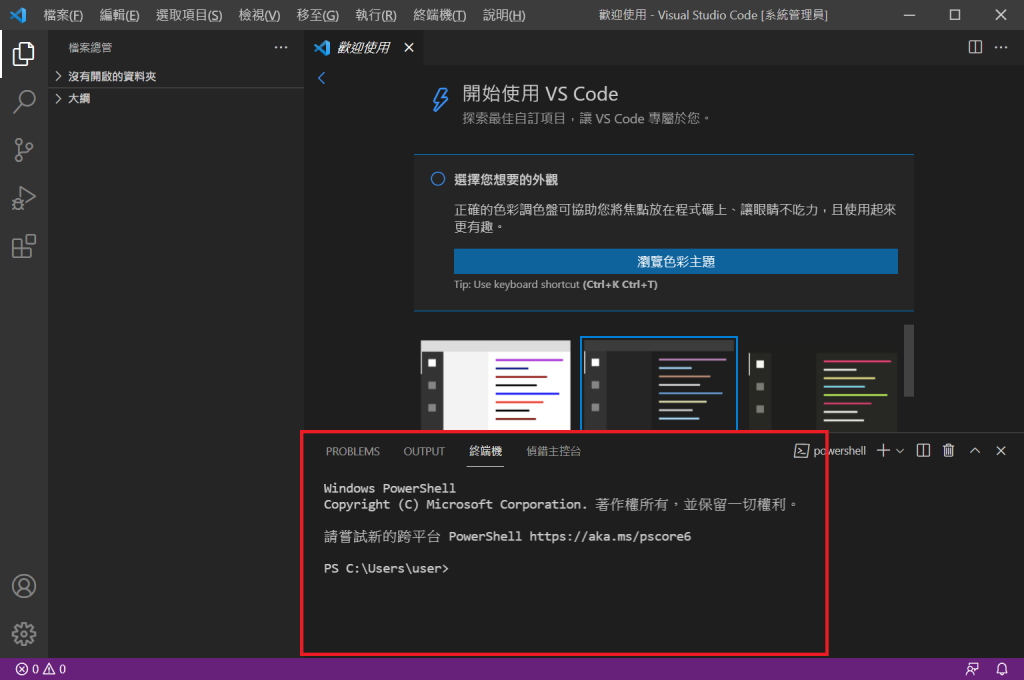
Task: Open the 檔案(F) menu
Action: point(63,15)
